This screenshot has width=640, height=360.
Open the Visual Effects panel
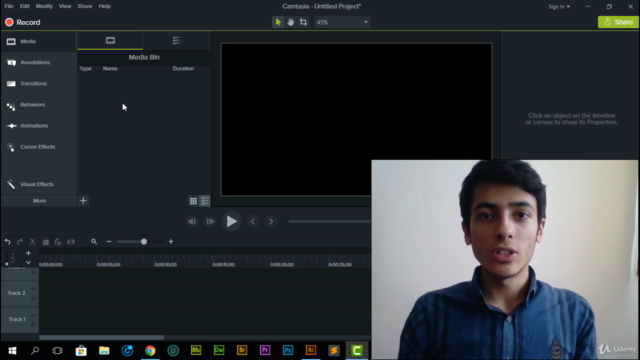pyautogui.click(x=38, y=184)
